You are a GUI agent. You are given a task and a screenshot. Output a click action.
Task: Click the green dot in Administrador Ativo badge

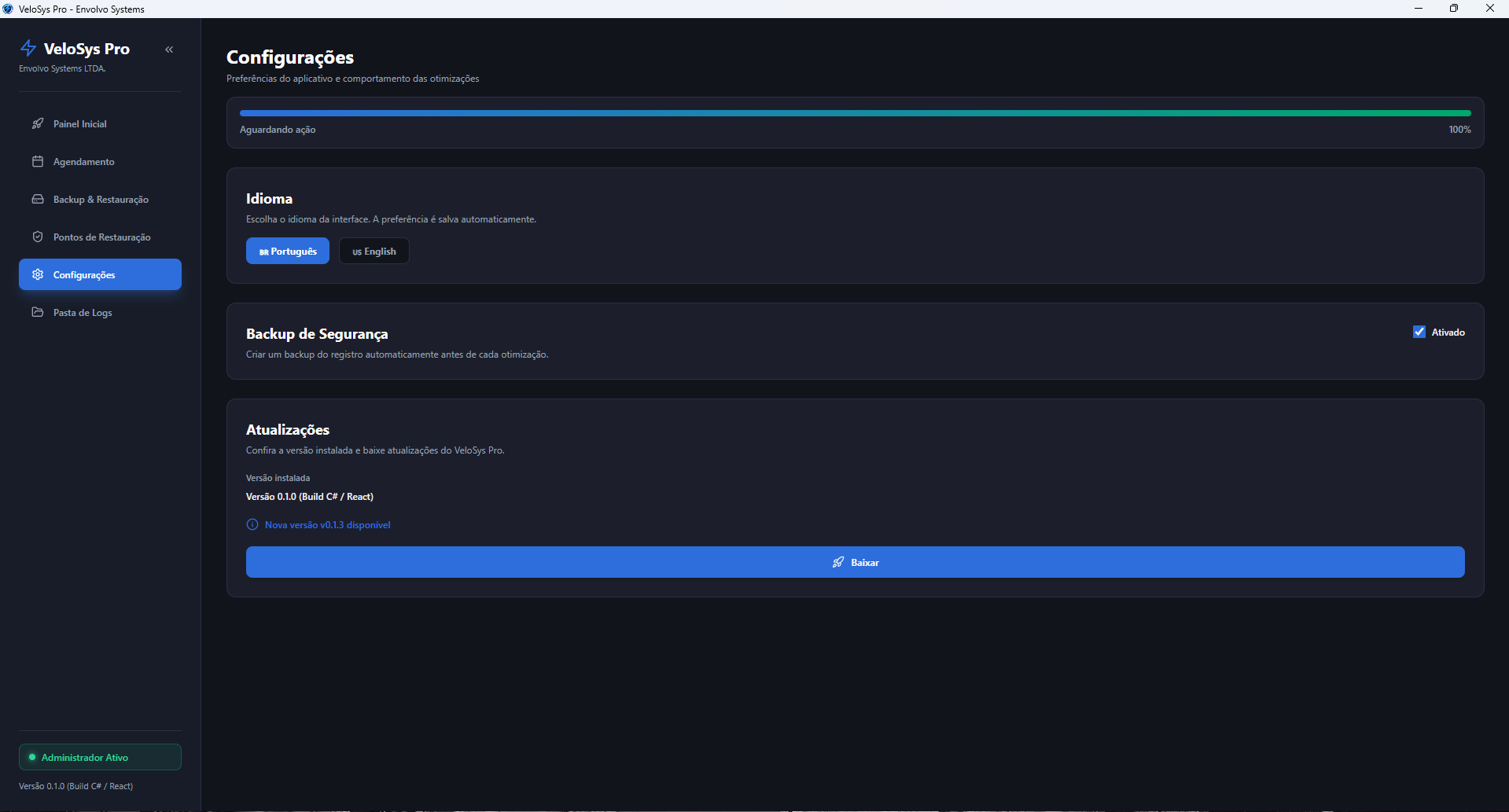point(32,757)
